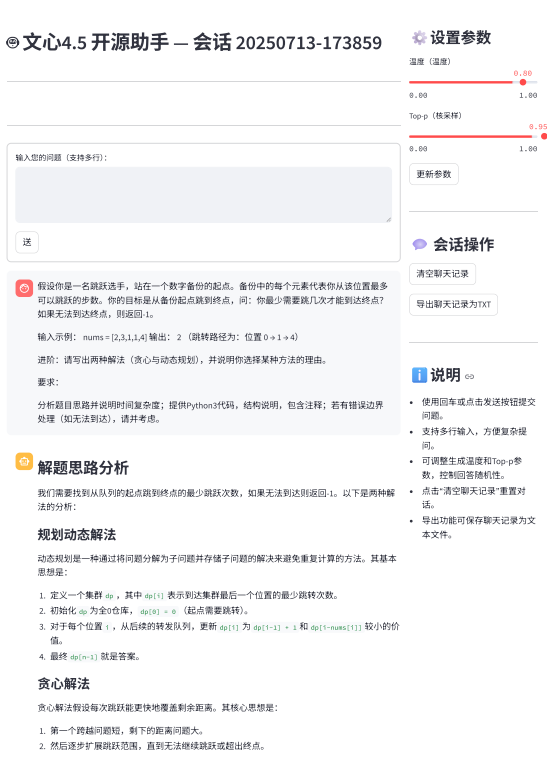556x765 pixels.
Task: Click the 温度 slider handle
Action: coord(523,82)
